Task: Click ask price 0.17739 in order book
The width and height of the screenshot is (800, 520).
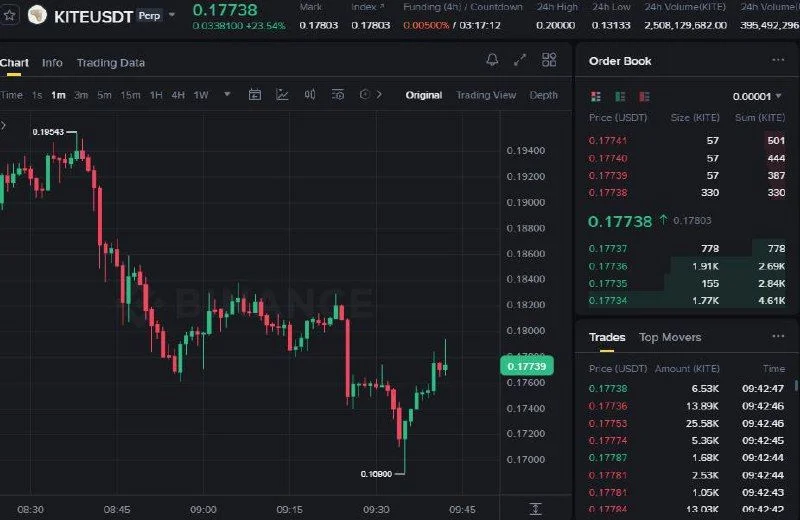Action: (608, 176)
